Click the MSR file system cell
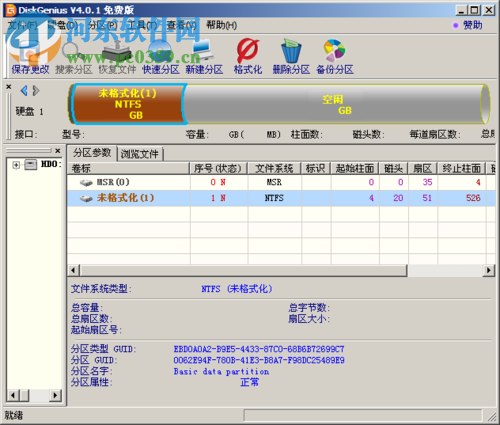The width and height of the screenshot is (500, 425). click(x=274, y=182)
